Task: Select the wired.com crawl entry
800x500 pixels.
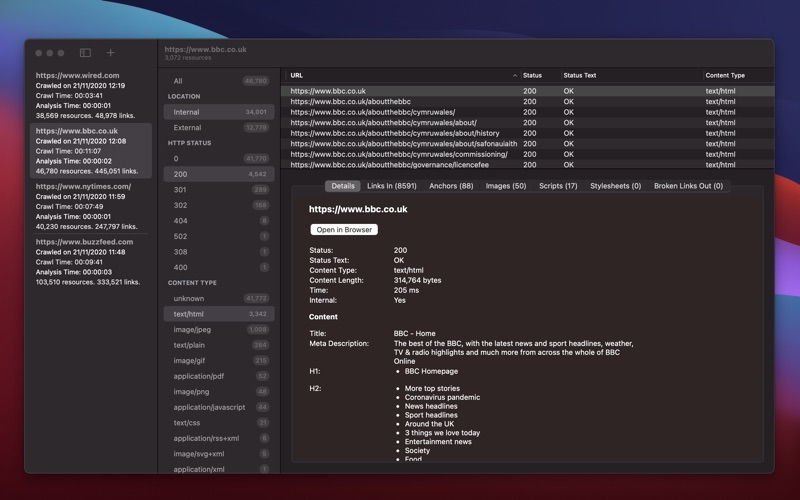Action: click(x=90, y=95)
